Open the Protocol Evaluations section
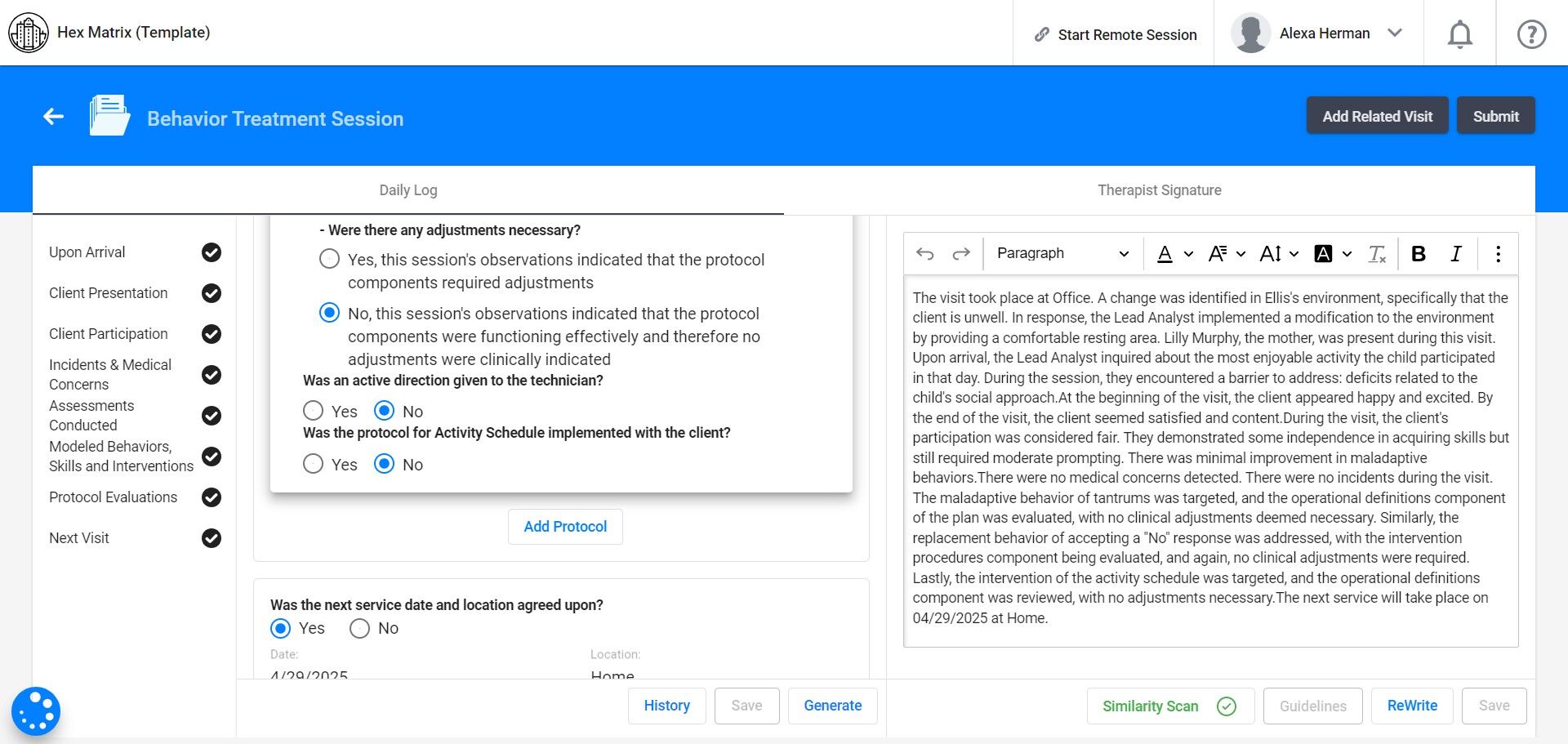1568x744 pixels. click(x=114, y=497)
